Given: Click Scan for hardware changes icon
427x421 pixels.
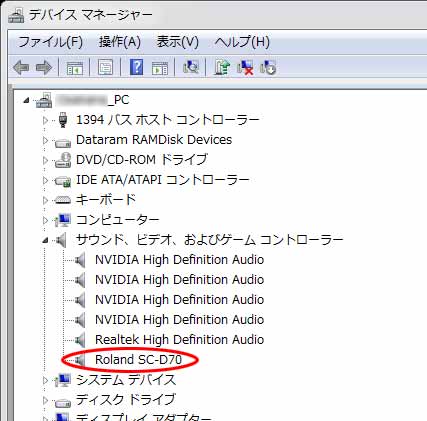Looking at the screenshot, I should (x=191, y=67).
